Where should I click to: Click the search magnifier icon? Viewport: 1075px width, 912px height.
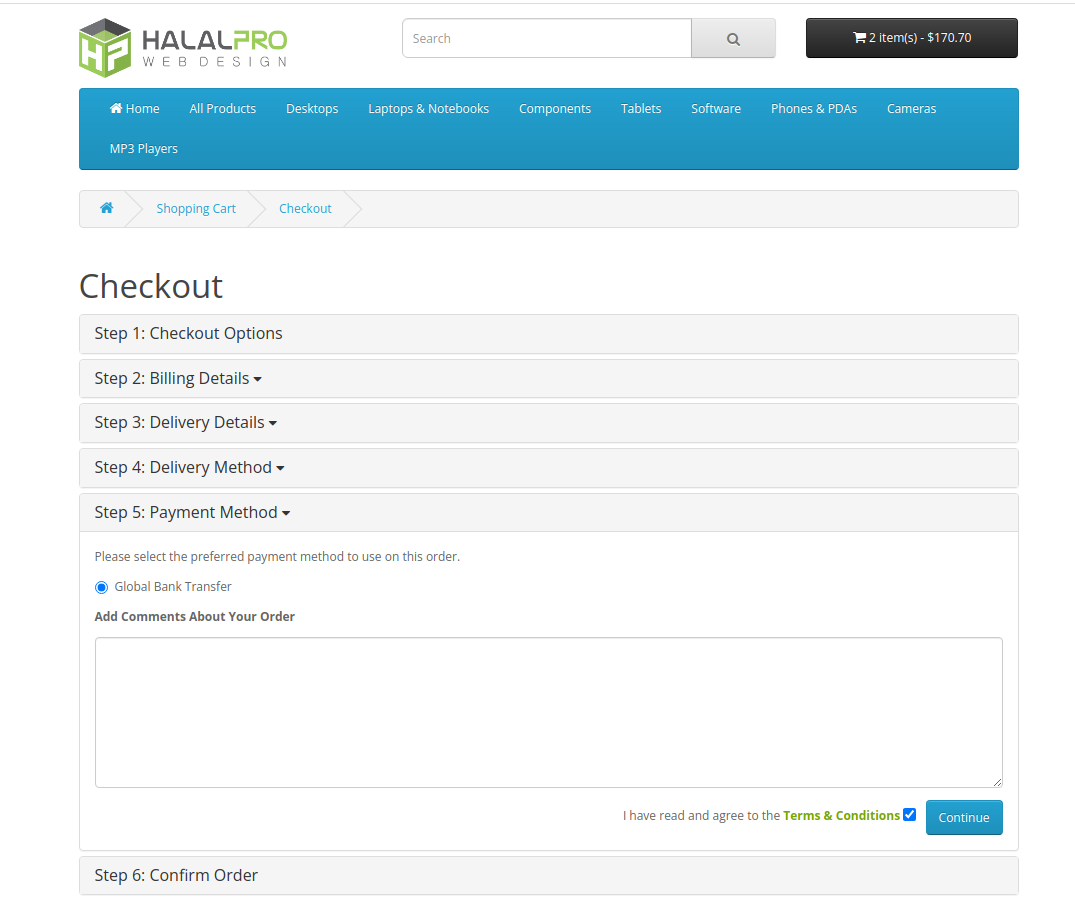tap(733, 37)
